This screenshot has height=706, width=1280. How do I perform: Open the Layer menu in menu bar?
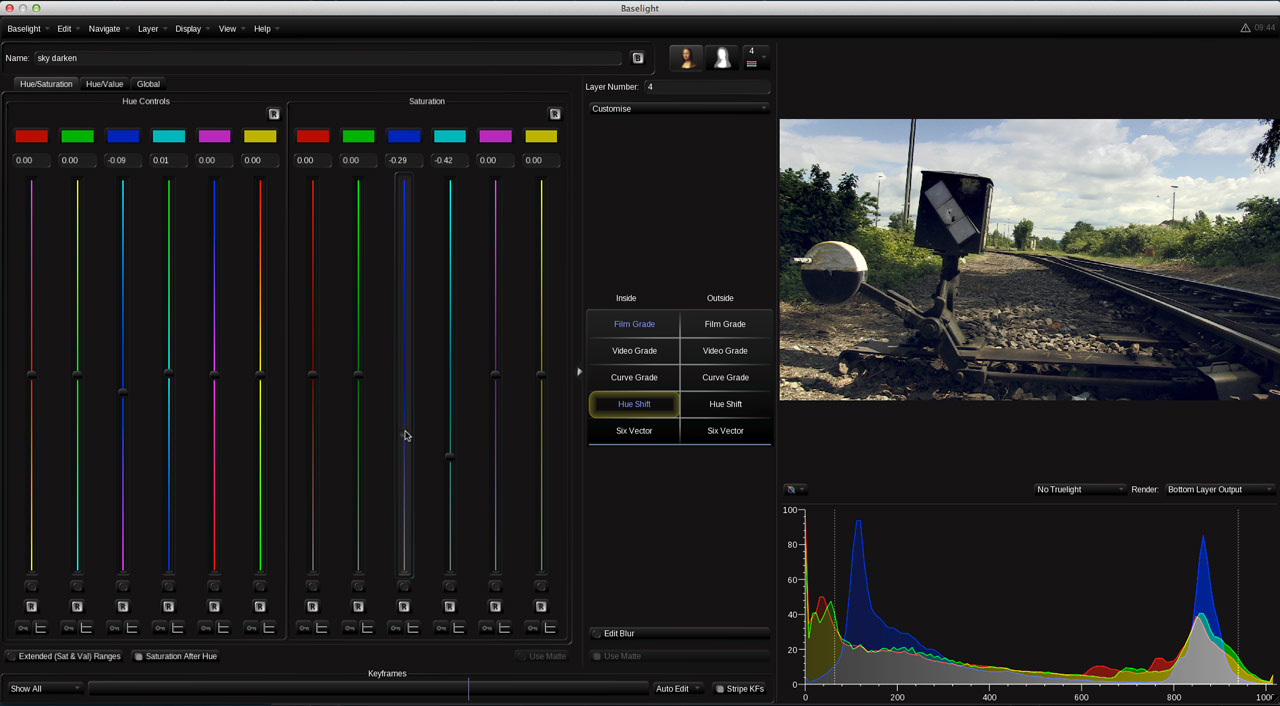(149, 29)
